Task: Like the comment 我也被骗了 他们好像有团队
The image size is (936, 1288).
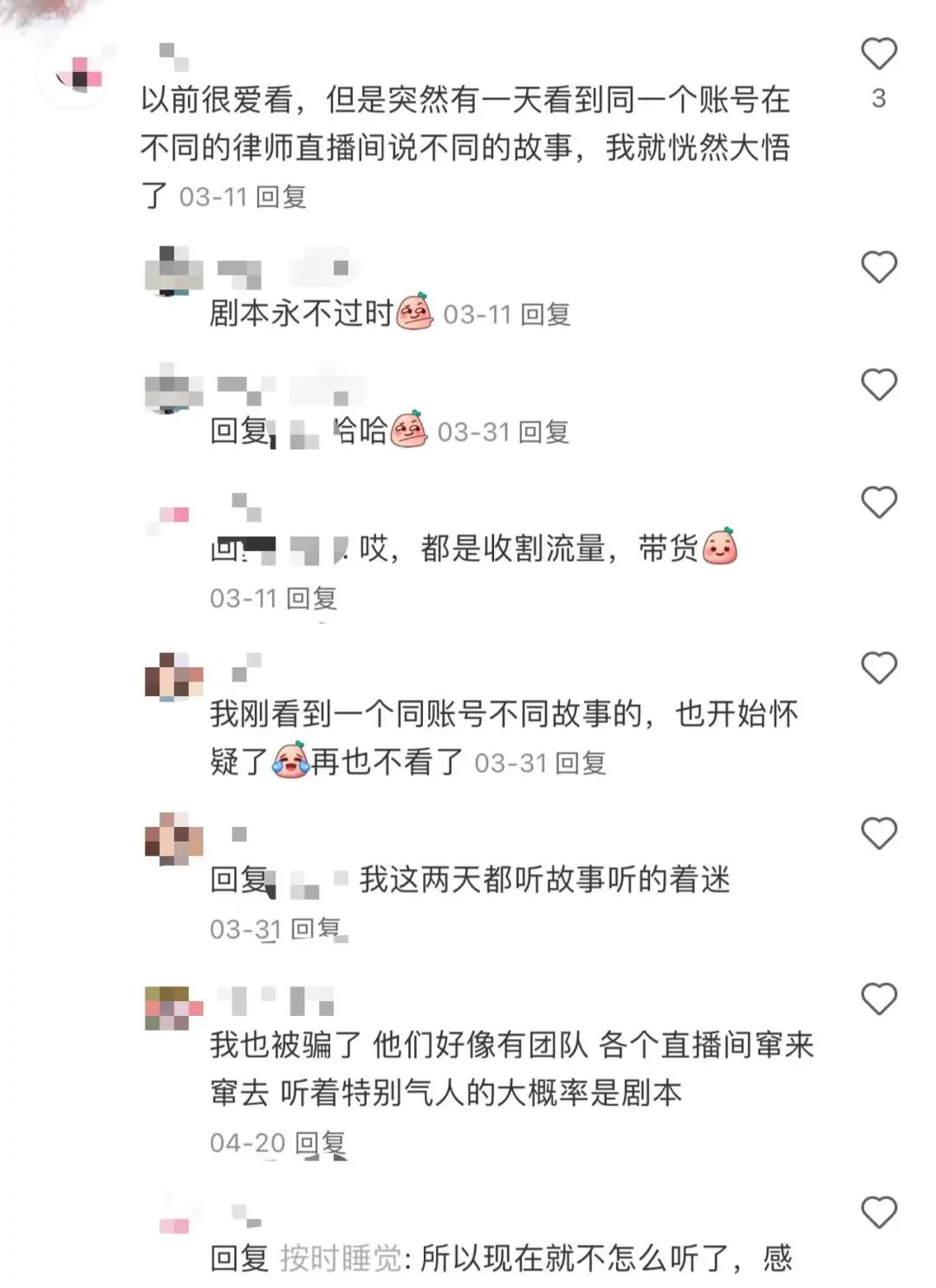Action: (x=878, y=999)
